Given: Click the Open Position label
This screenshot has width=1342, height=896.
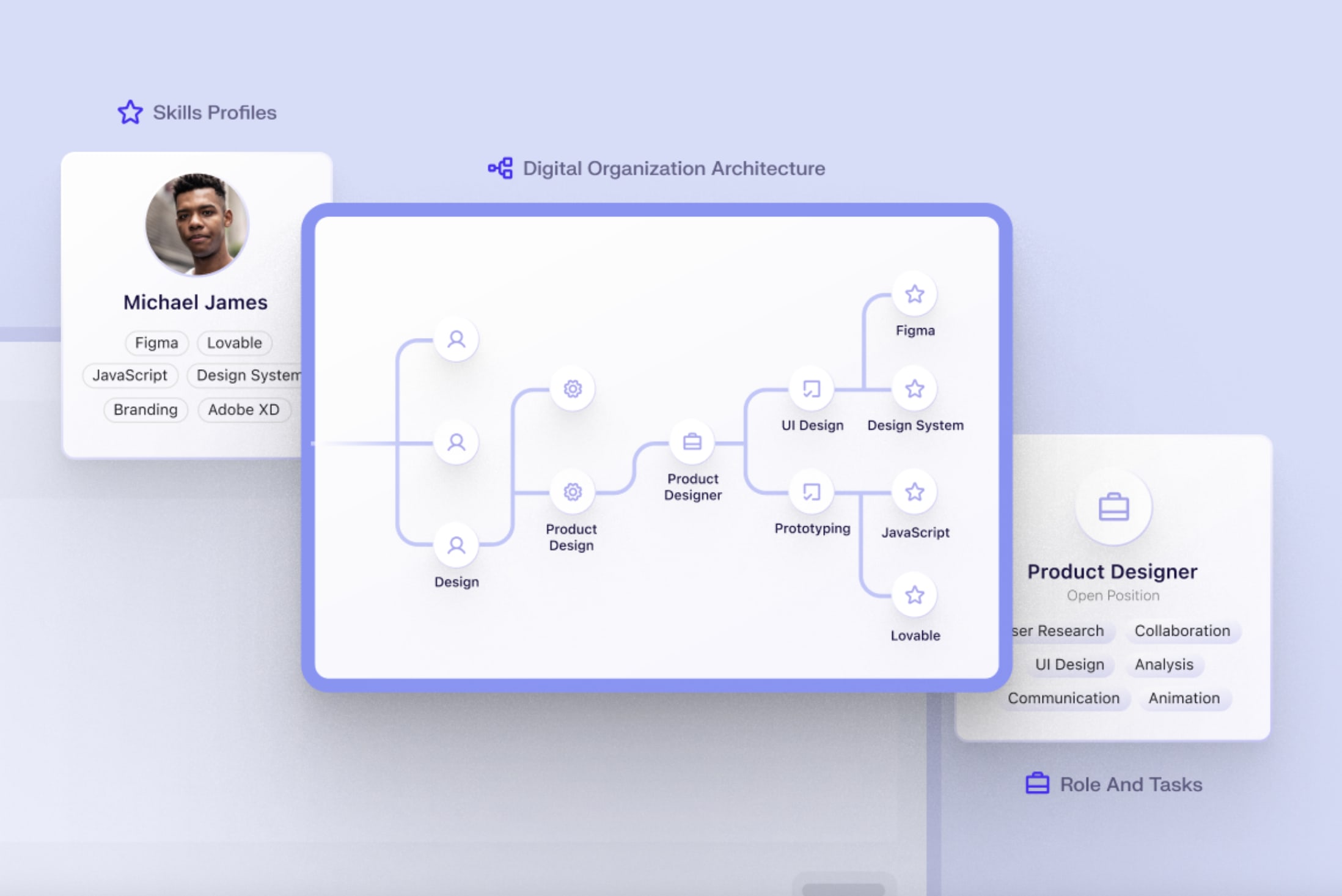Looking at the screenshot, I should pos(1113,595).
